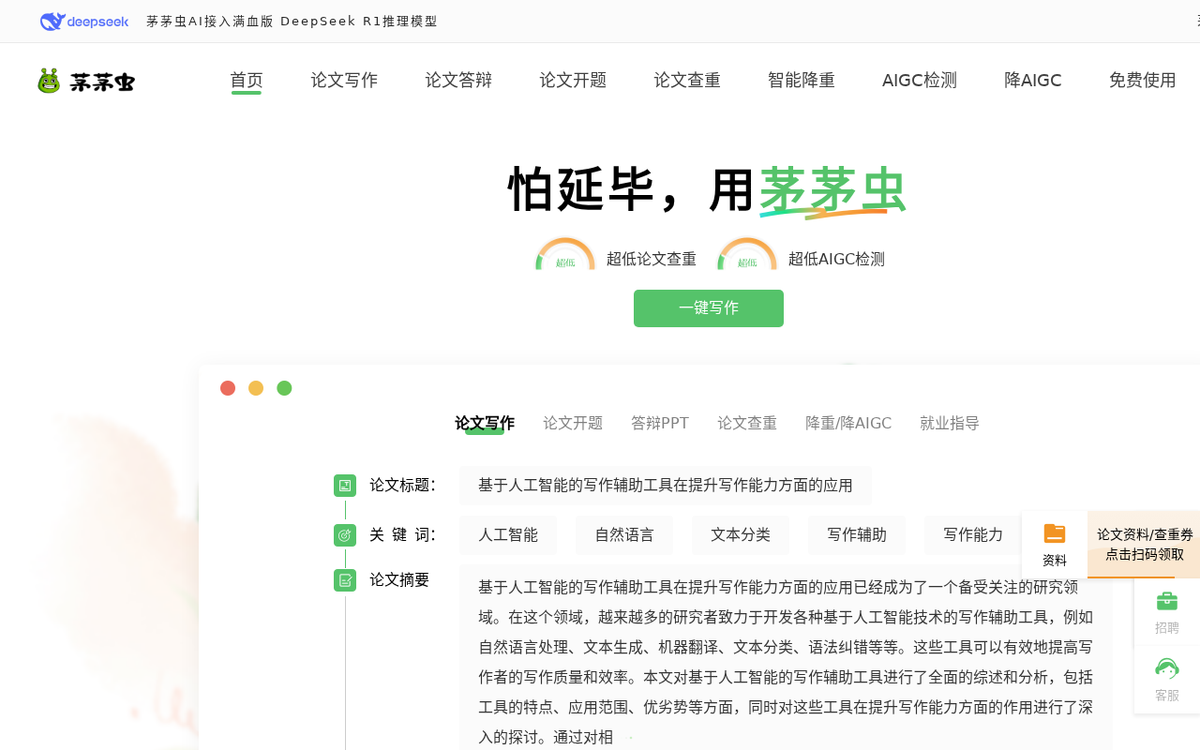Click the 超低论文查重 gauge icon
Image resolution: width=1200 pixels, height=750 pixels.
pyautogui.click(x=565, y=257)
